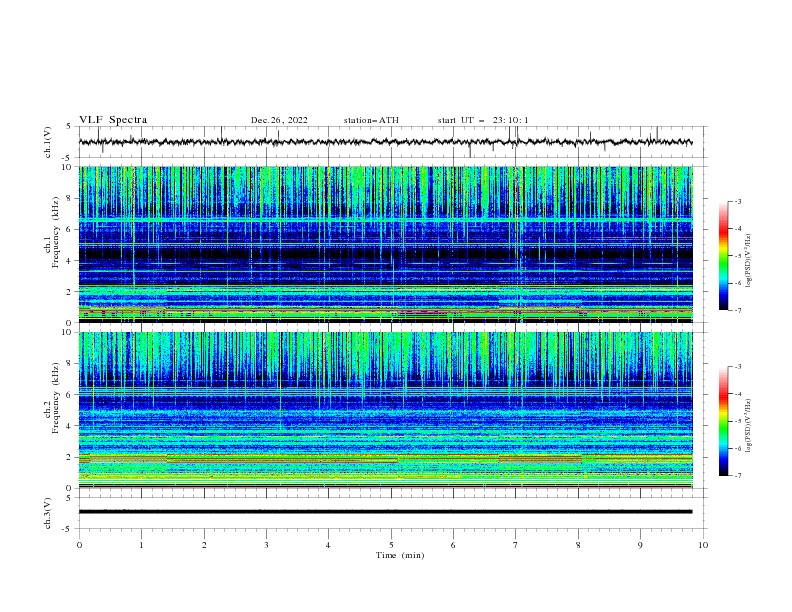Click the "Time (min)" axis label

point(400,555)
